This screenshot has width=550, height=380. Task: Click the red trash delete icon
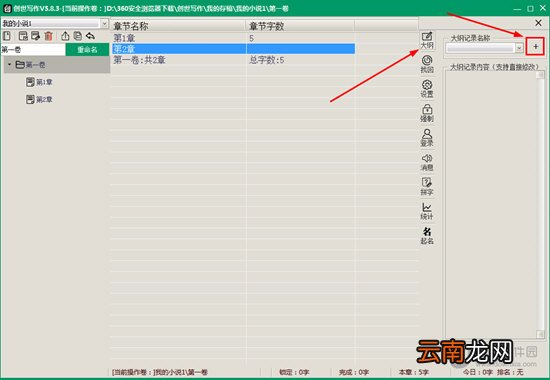pyautogui.click(x=48, y=36)
